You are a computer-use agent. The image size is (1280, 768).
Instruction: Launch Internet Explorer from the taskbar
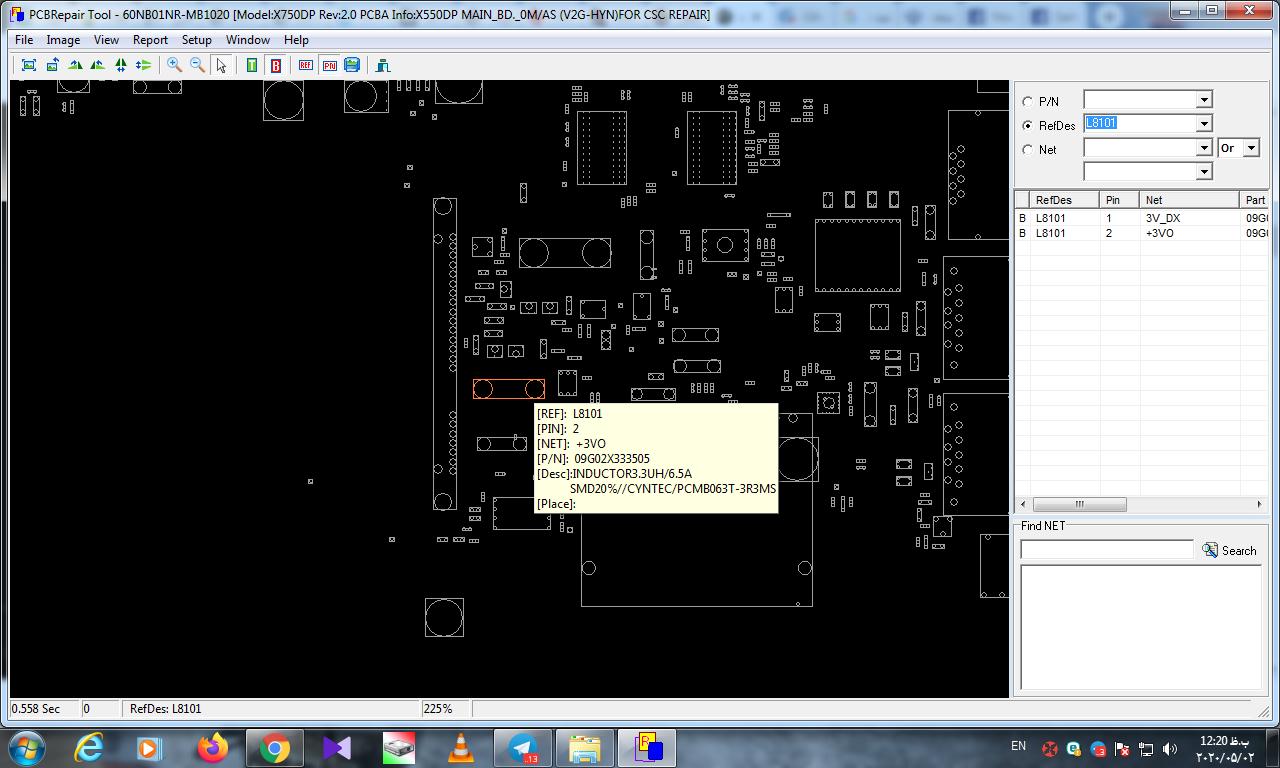pyautogui.click(x=89, y=748)
